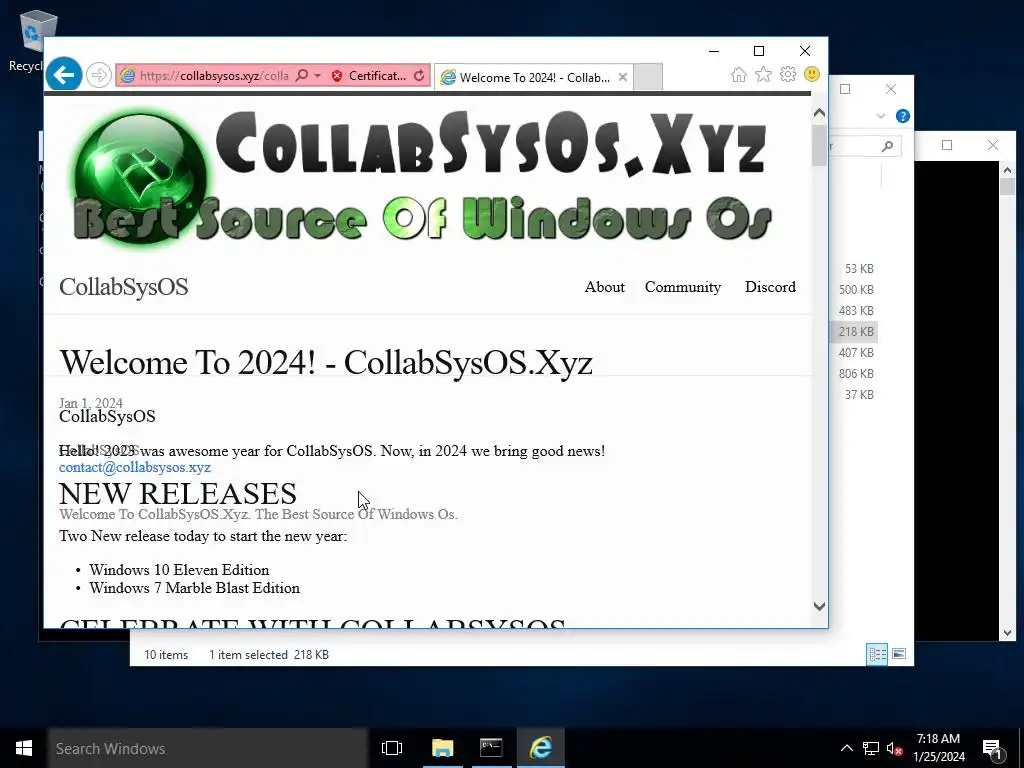Open the network status tray icon
The width and height of the screenshot is (1024, 768).
point(871,748)
